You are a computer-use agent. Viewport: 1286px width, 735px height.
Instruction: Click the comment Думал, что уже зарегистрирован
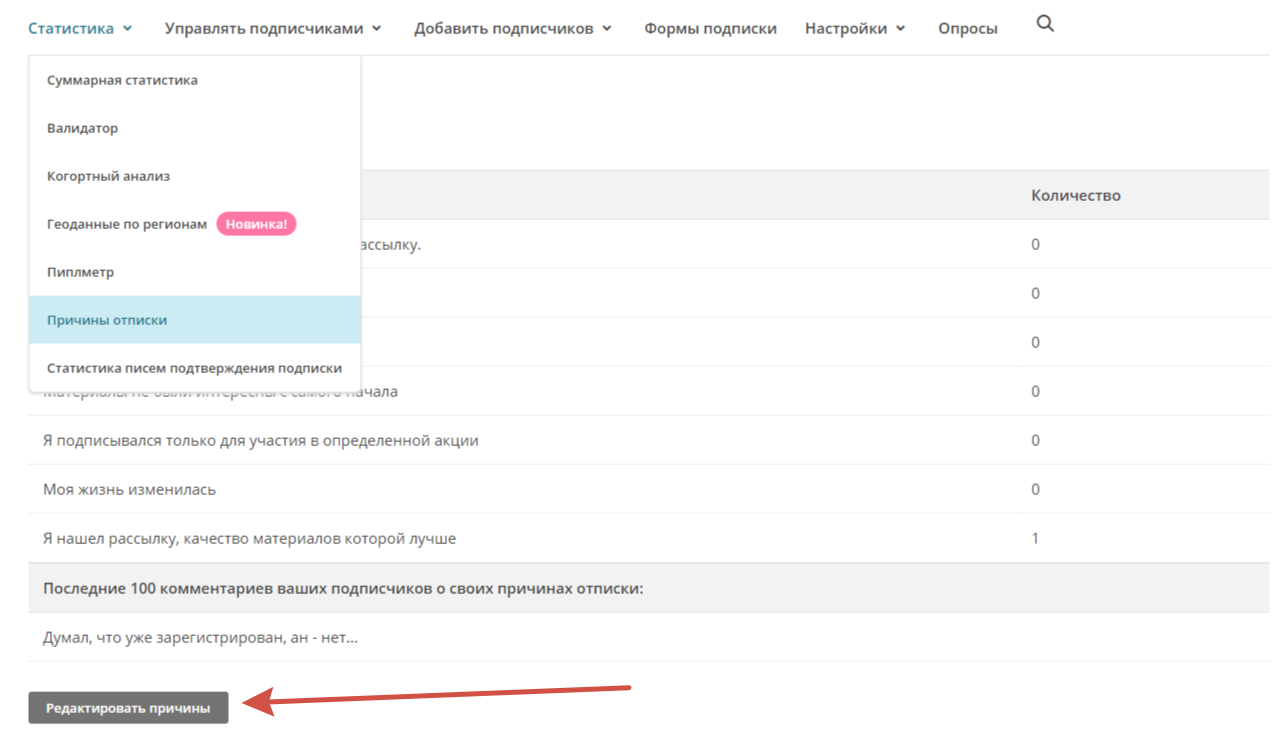click(x=200, y=637)
